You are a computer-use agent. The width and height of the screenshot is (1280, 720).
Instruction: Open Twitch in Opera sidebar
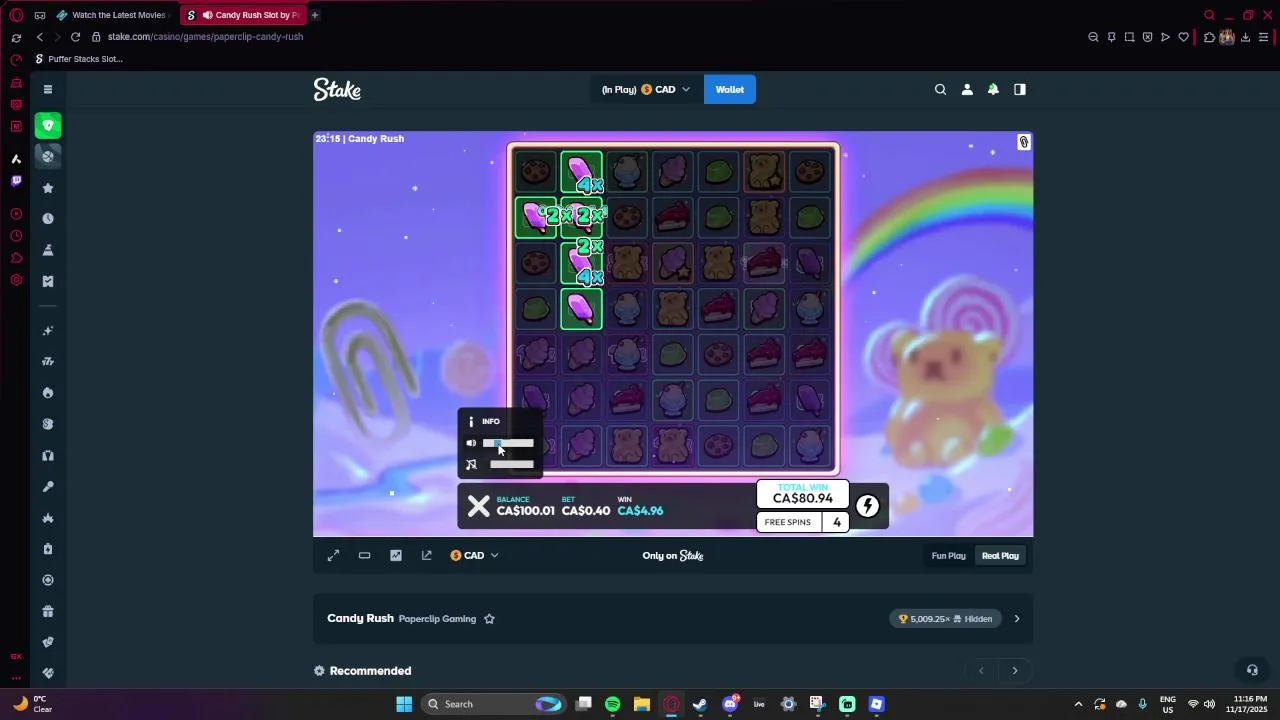click(16, 181)
